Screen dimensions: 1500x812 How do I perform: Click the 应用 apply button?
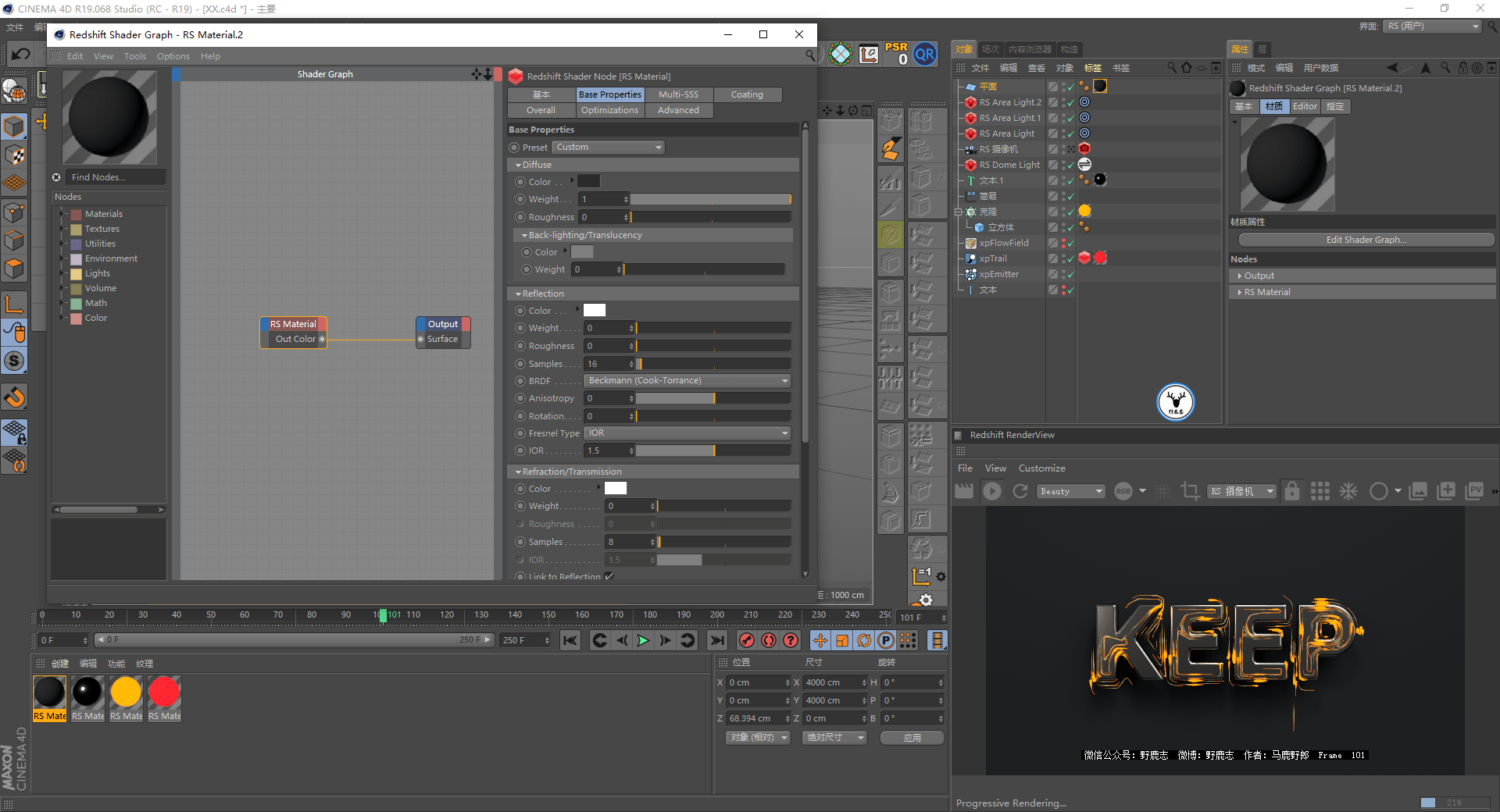pos(912,738)
